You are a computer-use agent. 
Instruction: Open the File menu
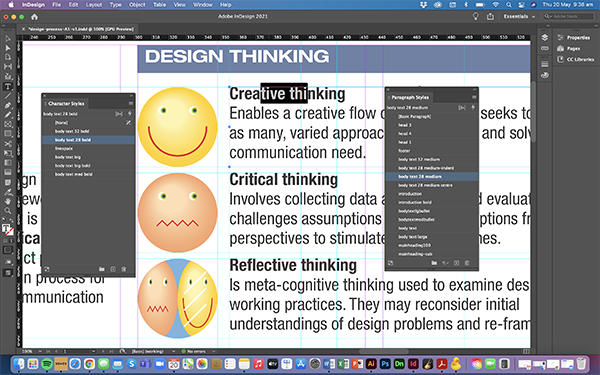point(57,5)
